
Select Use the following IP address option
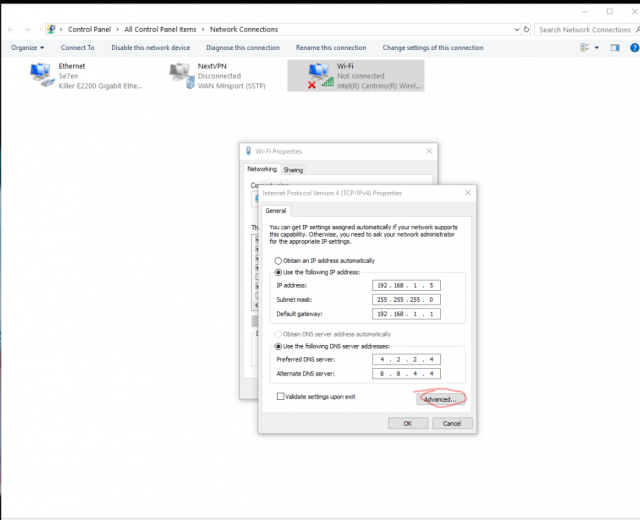coord(279,272)
